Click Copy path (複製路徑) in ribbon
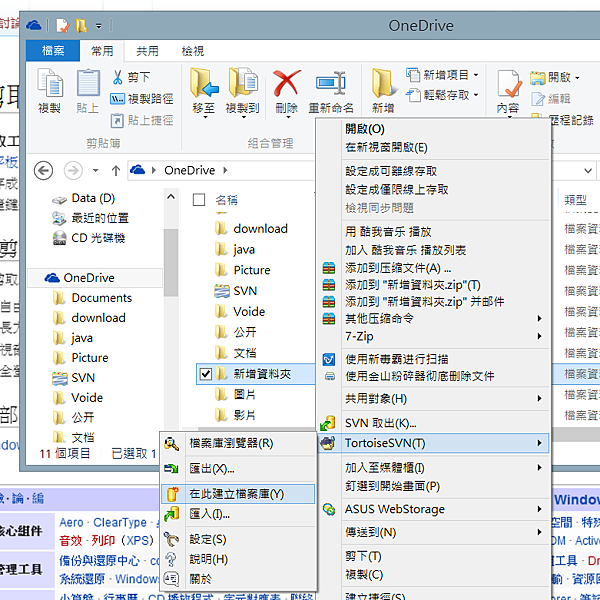The image size is (600, 600). 142,99
